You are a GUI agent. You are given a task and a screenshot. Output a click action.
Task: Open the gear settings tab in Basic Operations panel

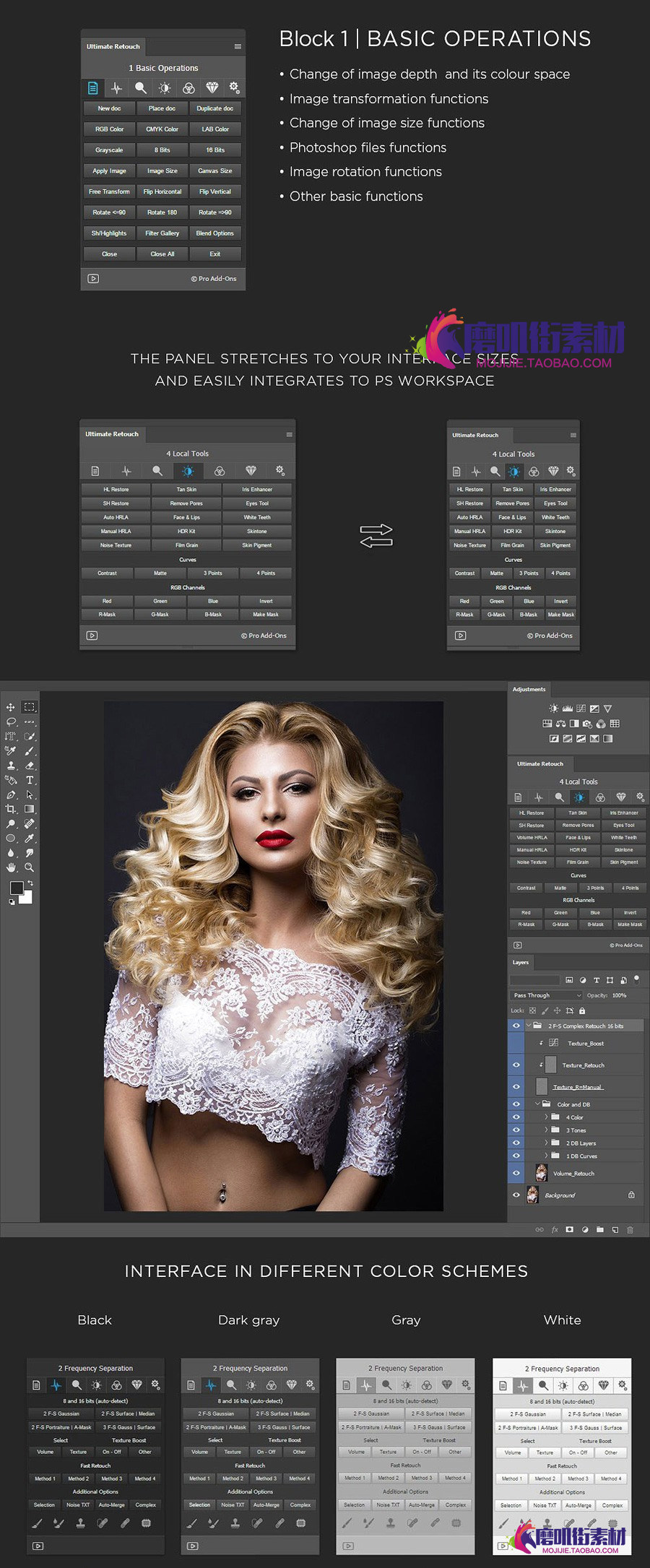tap(234, 87)
